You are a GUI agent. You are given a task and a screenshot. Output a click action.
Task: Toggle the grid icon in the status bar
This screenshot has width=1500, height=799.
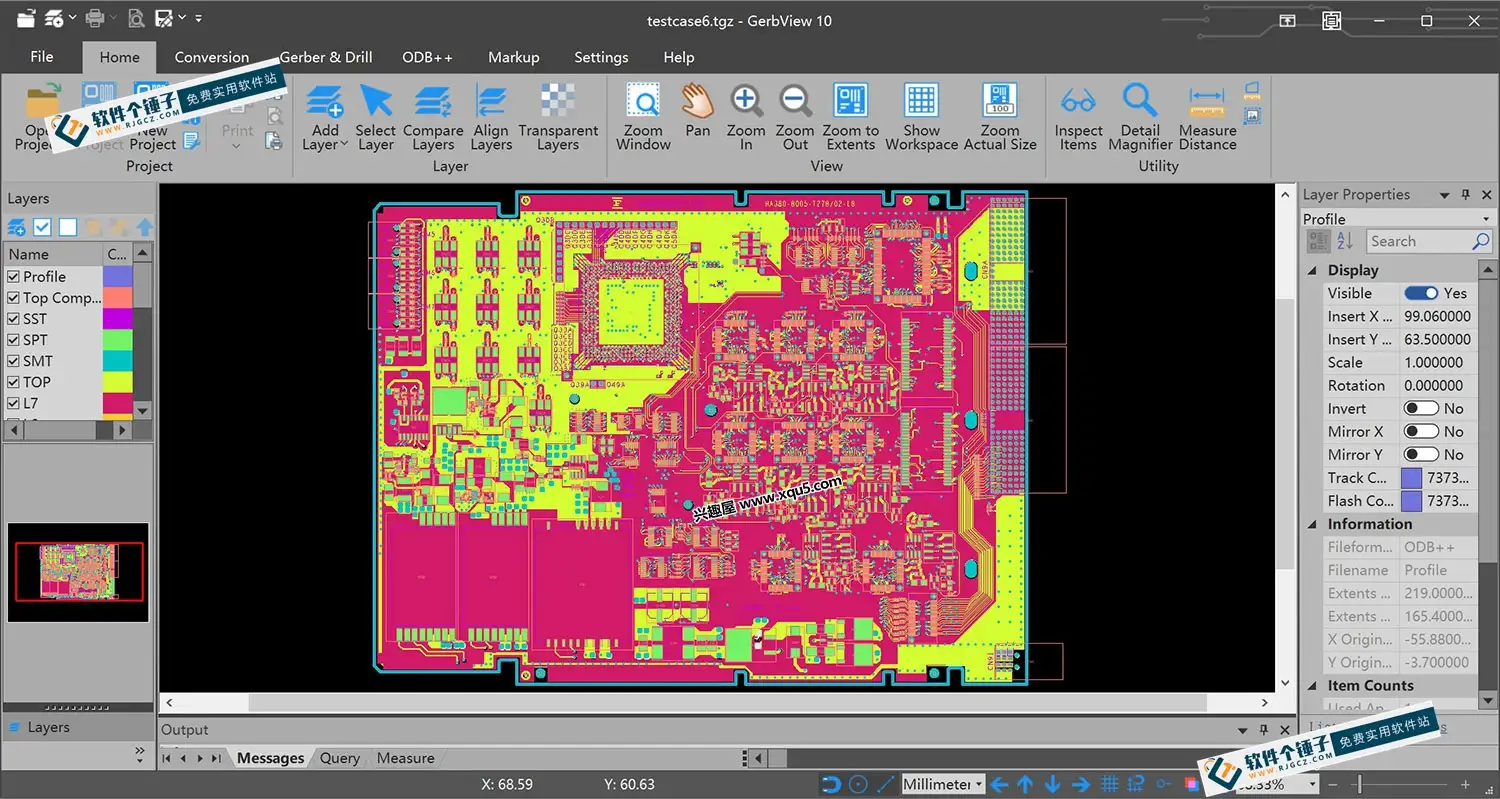[x=1109, y=784]
